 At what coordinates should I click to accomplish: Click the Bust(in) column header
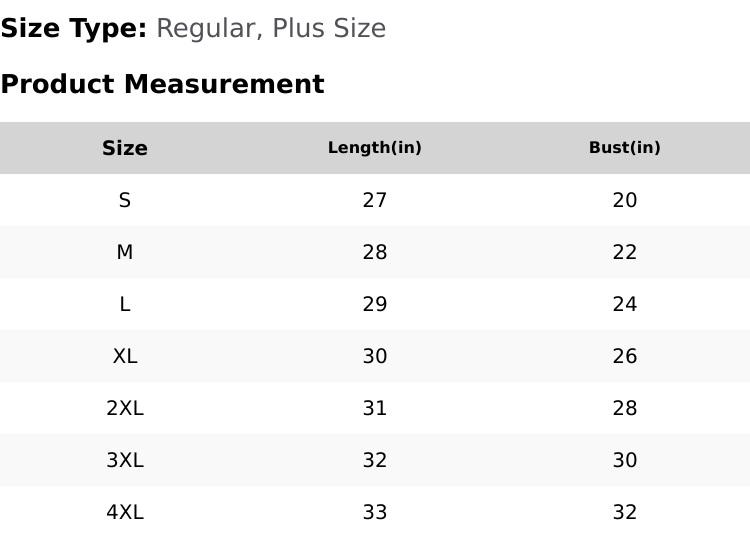pyautogui.click(x=625, y=148)
